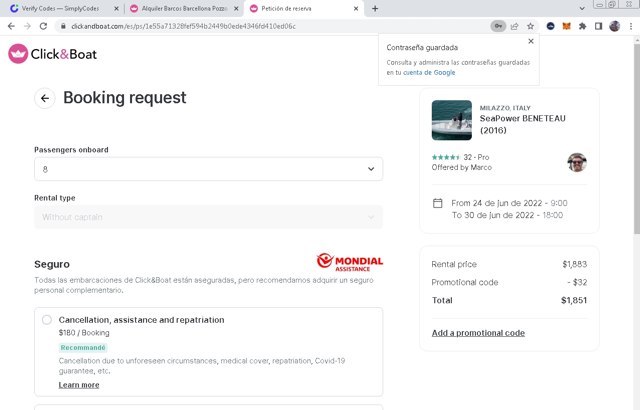Open the extensions puzzle menu

click(582, 26)
